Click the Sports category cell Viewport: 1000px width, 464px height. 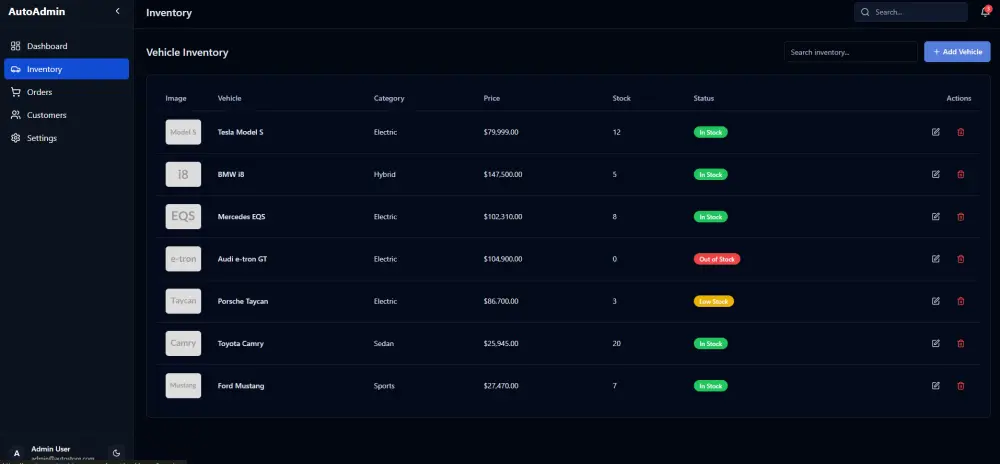point(384,386)
